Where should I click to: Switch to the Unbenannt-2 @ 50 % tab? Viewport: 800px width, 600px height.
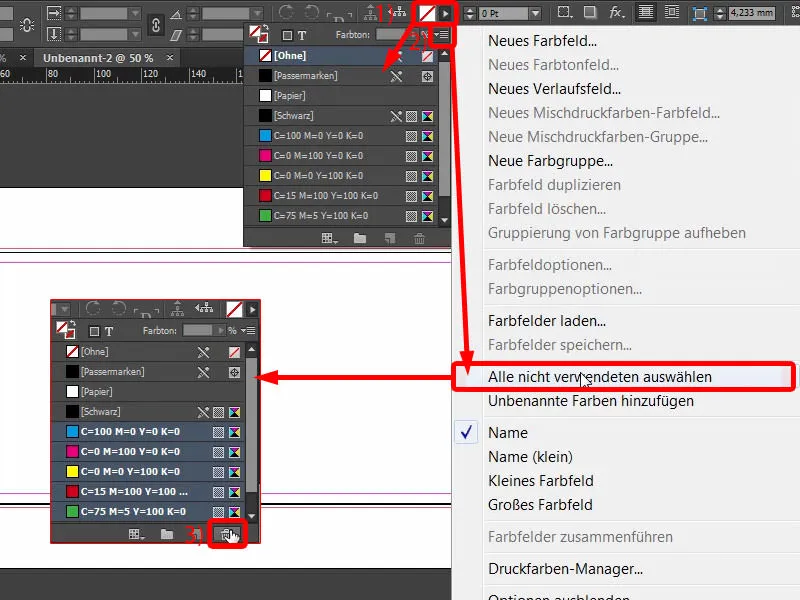[98, 58]
